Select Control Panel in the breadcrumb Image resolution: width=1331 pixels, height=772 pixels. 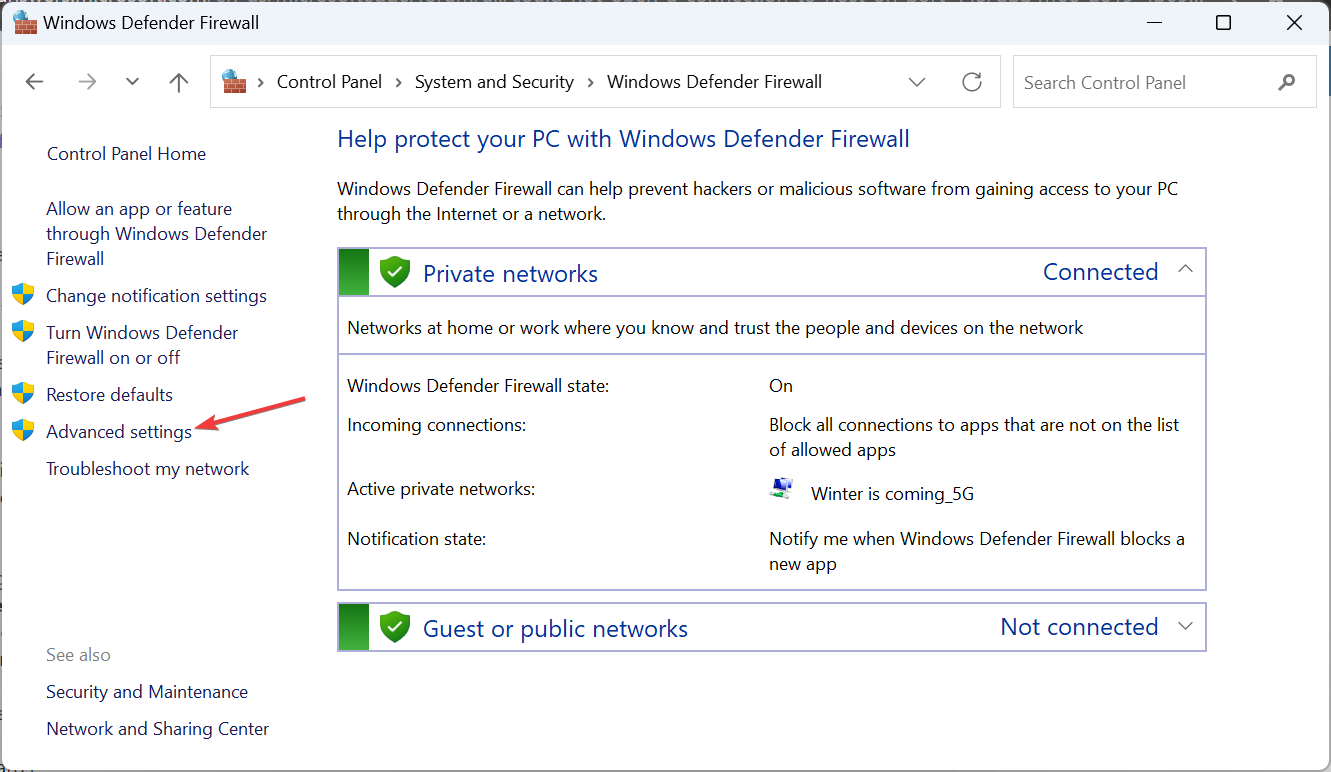(329, 82)
